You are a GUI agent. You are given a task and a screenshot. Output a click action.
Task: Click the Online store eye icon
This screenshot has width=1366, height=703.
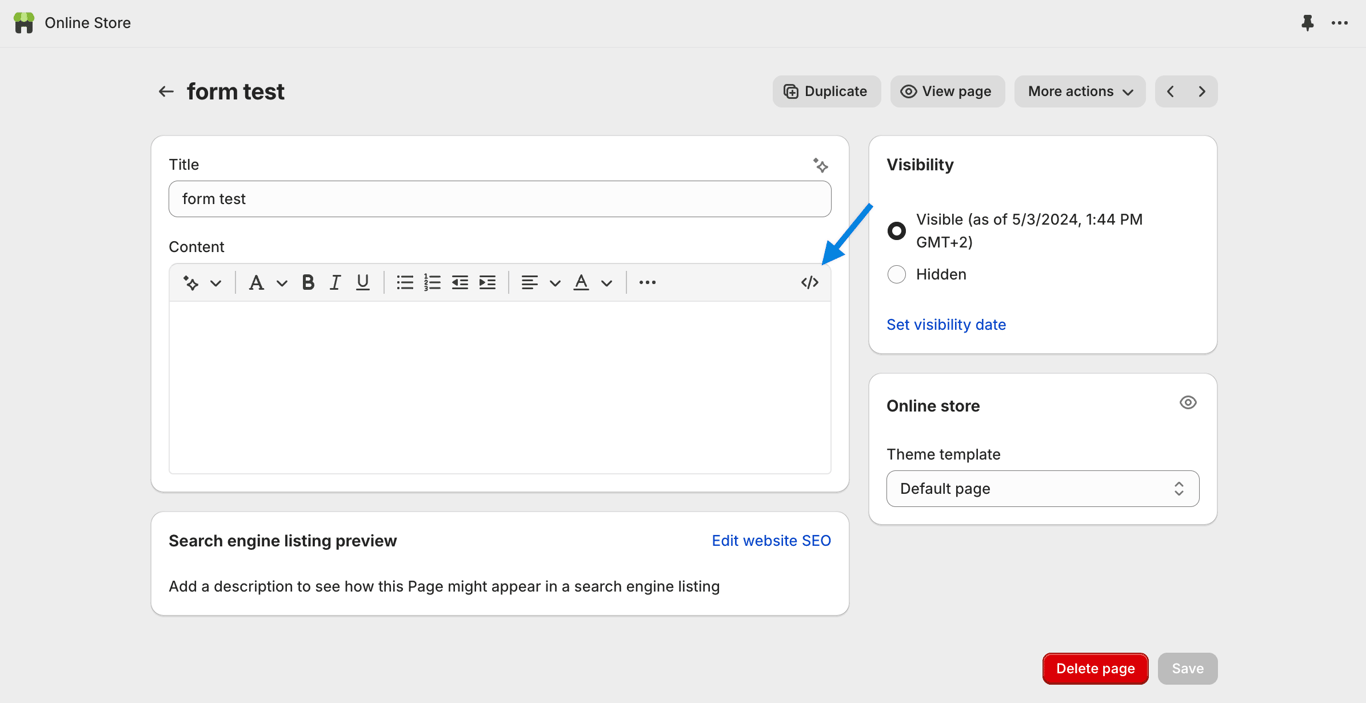click(x=1188, y=403)
